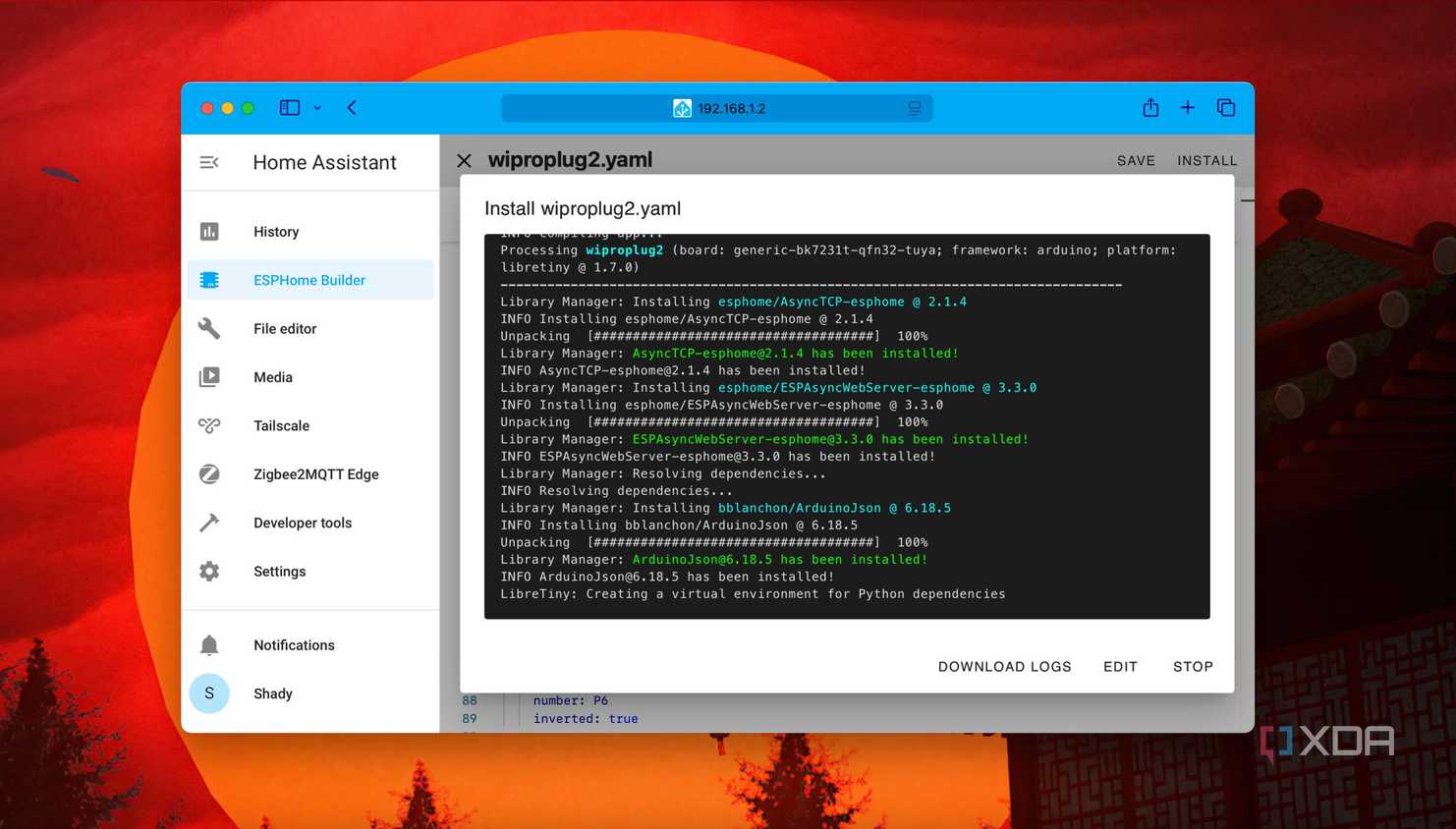Click the 'LibreTiny: Creating a virtual environment' line
Image resolution: width=1456 pixels, height=829 pixels.
point(753,594)
